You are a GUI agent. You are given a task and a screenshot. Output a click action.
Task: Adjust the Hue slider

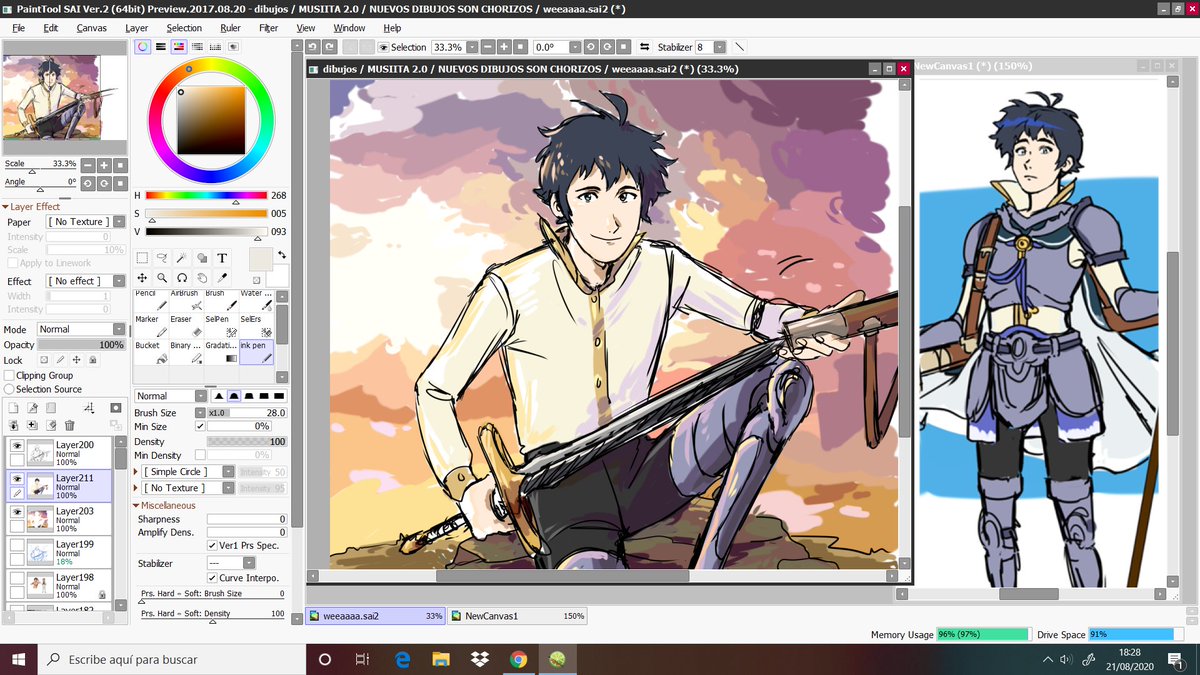pyautogui.click(x=207, y=196)
